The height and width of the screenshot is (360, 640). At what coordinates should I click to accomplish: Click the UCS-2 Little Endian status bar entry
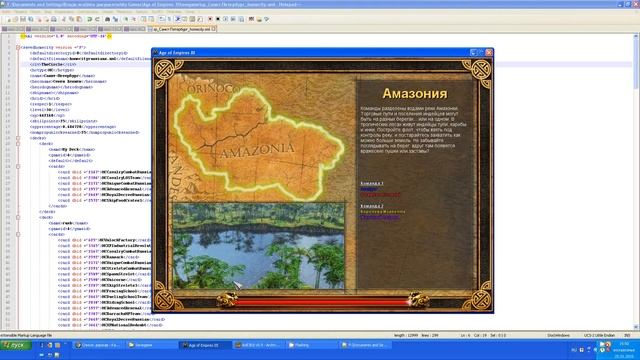click(599, 335)
